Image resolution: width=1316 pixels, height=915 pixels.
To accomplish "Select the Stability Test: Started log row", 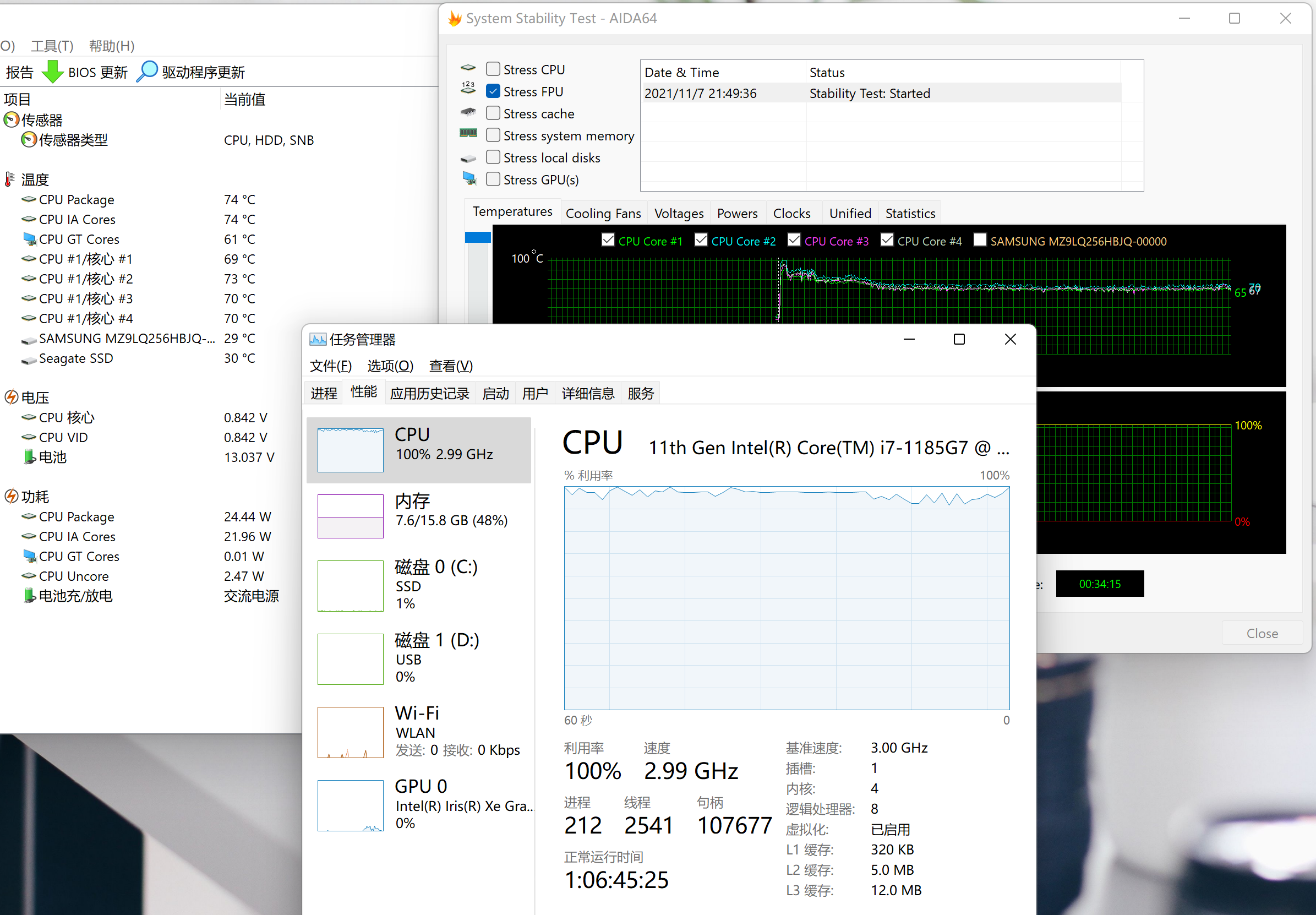I will pos(882,93).
